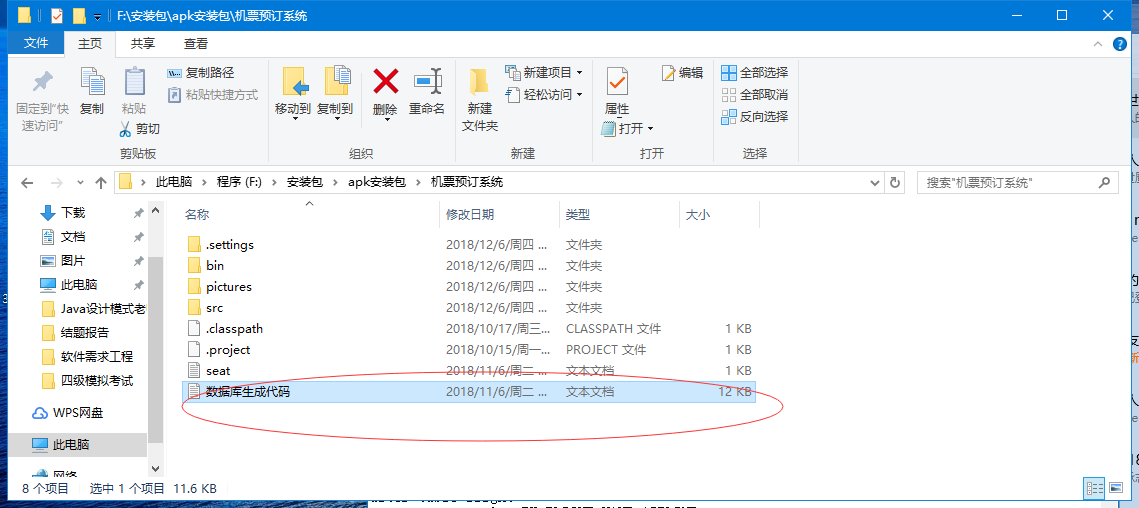1139x508 pixels.
Task: Select the .project file
Action: tap(469, 350)
